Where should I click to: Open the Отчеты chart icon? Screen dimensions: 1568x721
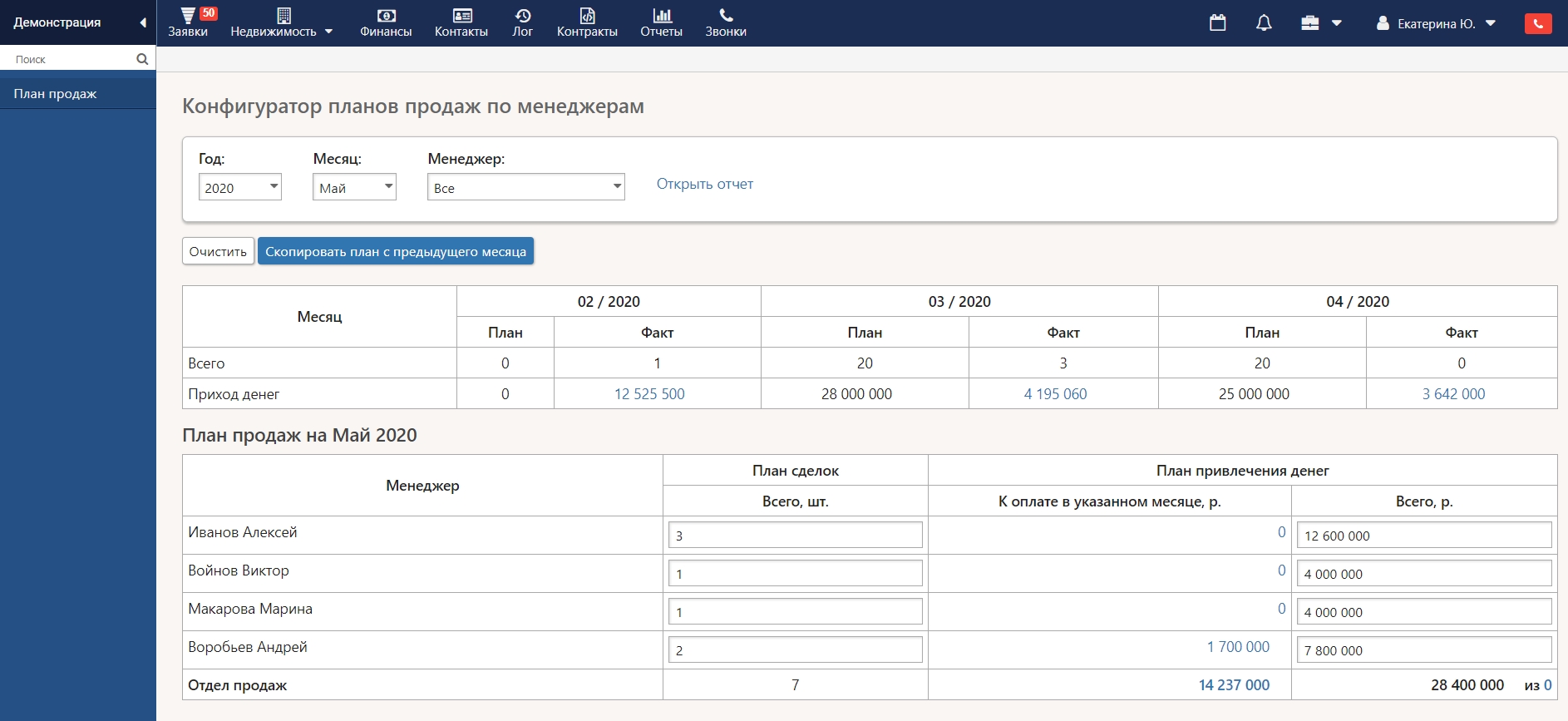coord(662,16)
